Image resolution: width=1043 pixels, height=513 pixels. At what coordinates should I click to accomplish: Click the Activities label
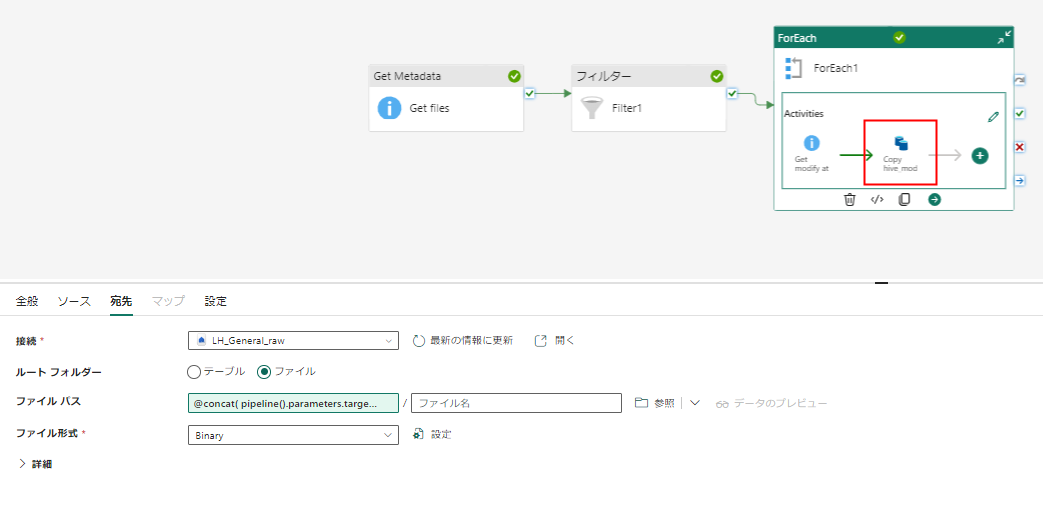(x=804, y=114)
